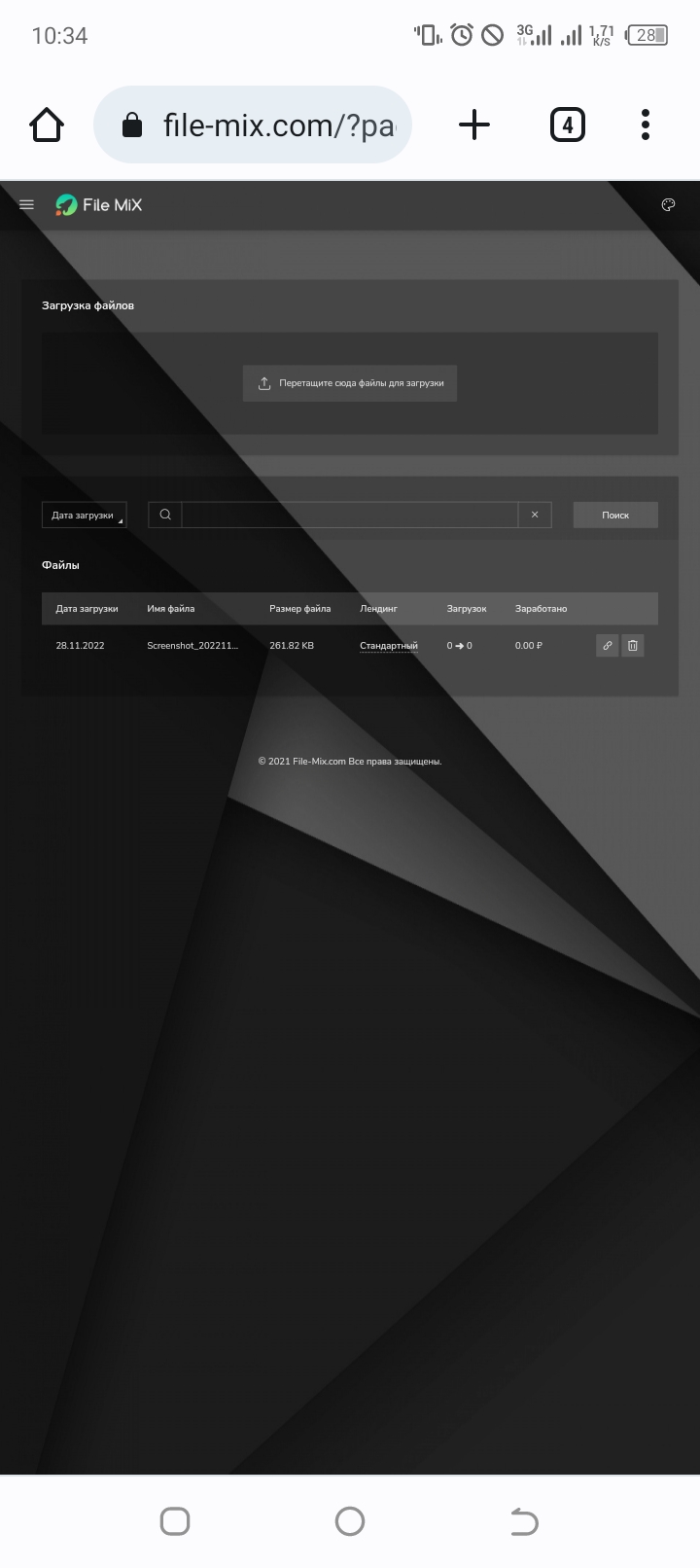
Task: Tap the browser home icon
Action: click(47, 125)
